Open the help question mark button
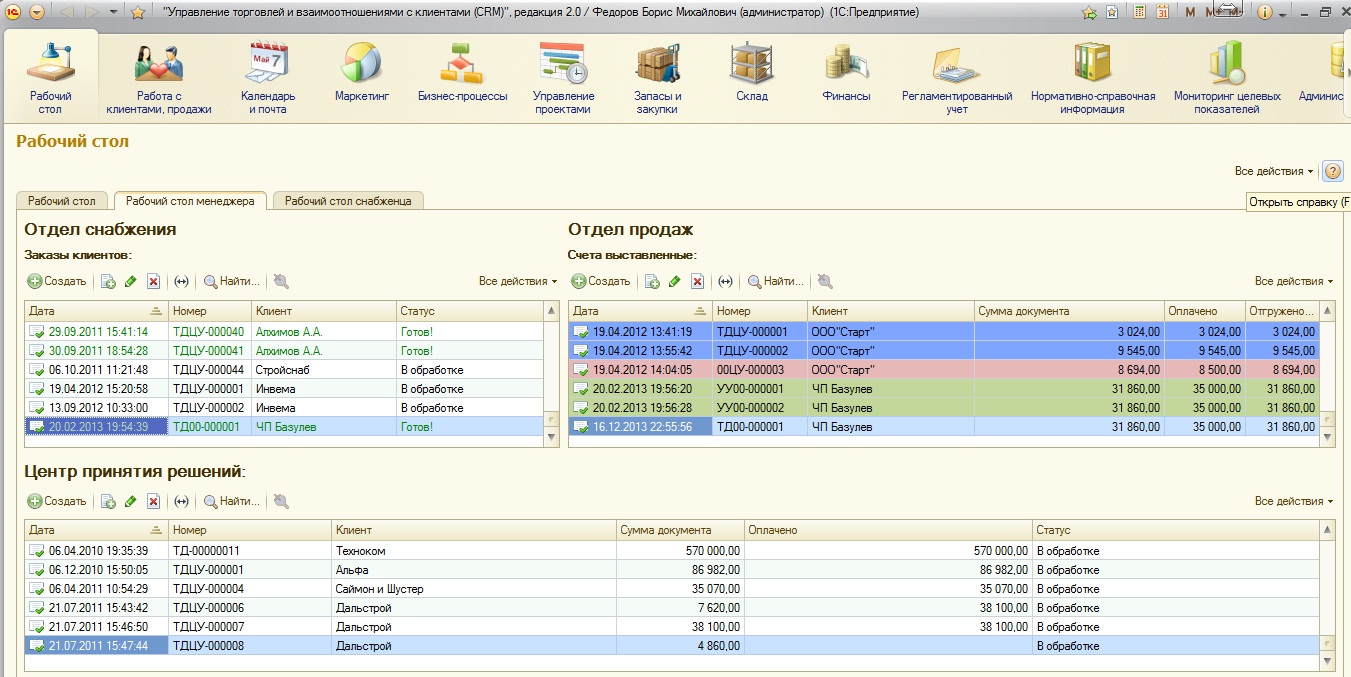Screen dimensions: 1351x677 (1333, 171)
